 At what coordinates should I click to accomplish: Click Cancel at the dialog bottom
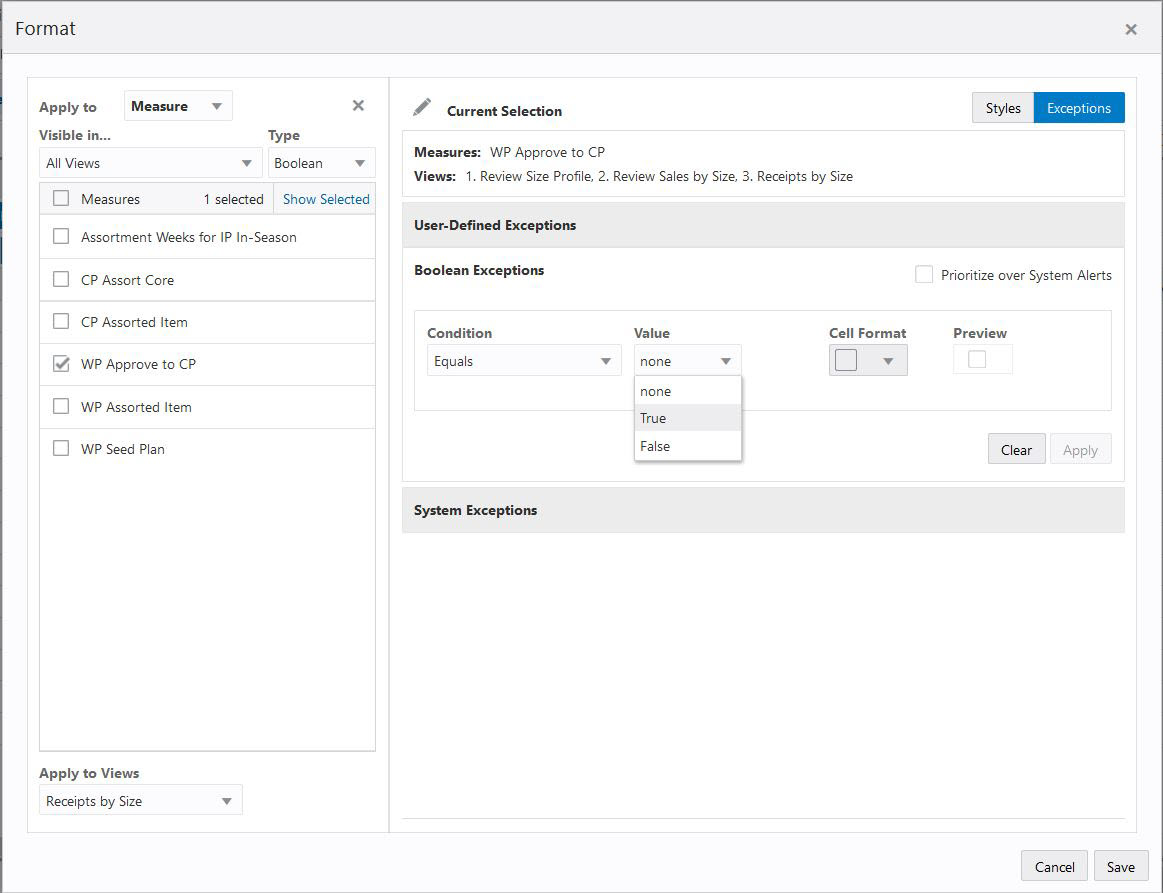pyautogui.click(x=1054, y=866)
